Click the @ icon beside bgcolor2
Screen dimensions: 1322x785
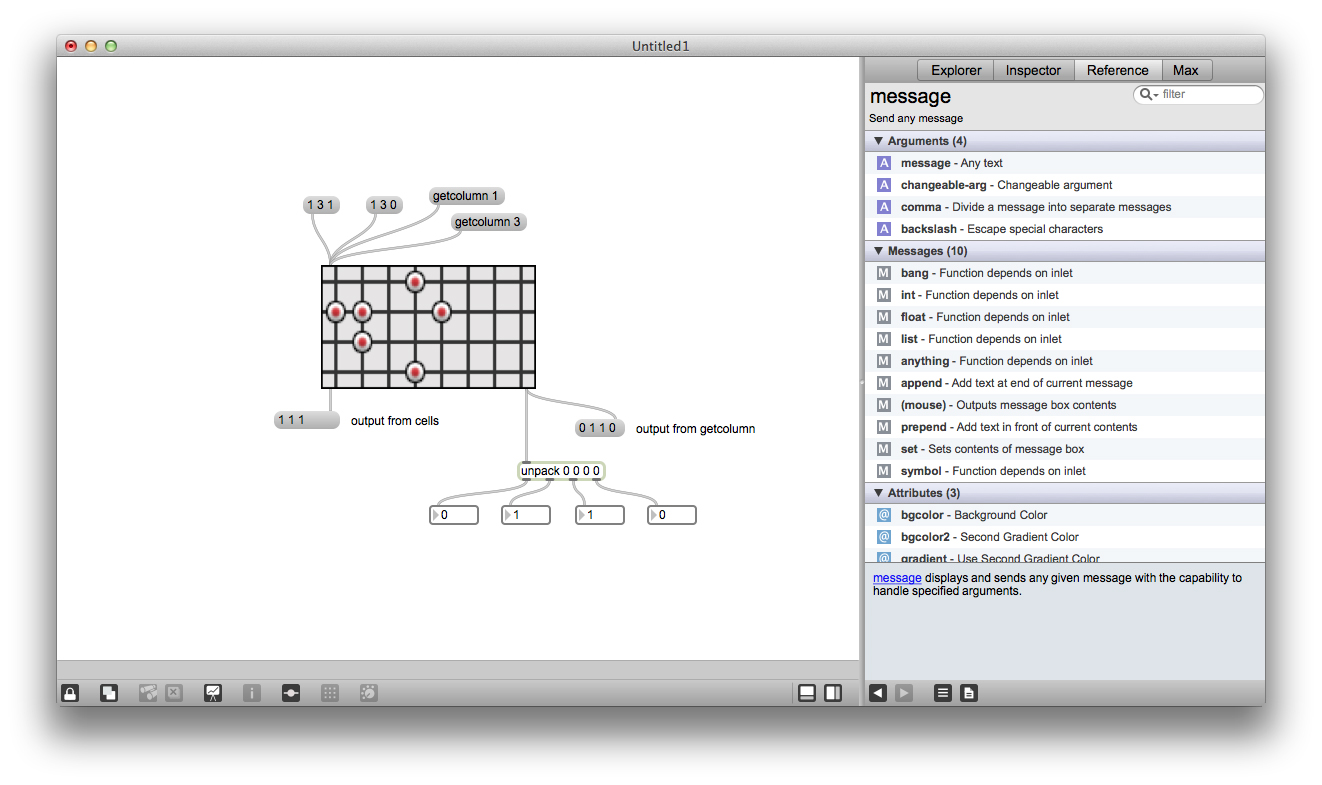(x=884, y=537)
